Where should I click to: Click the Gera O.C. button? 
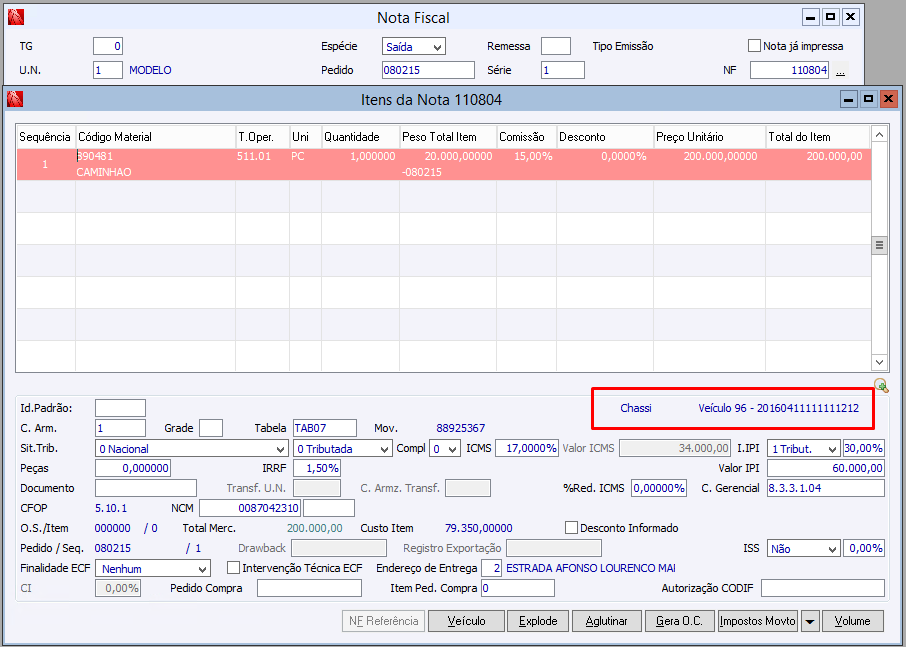(x=680, y=621)
